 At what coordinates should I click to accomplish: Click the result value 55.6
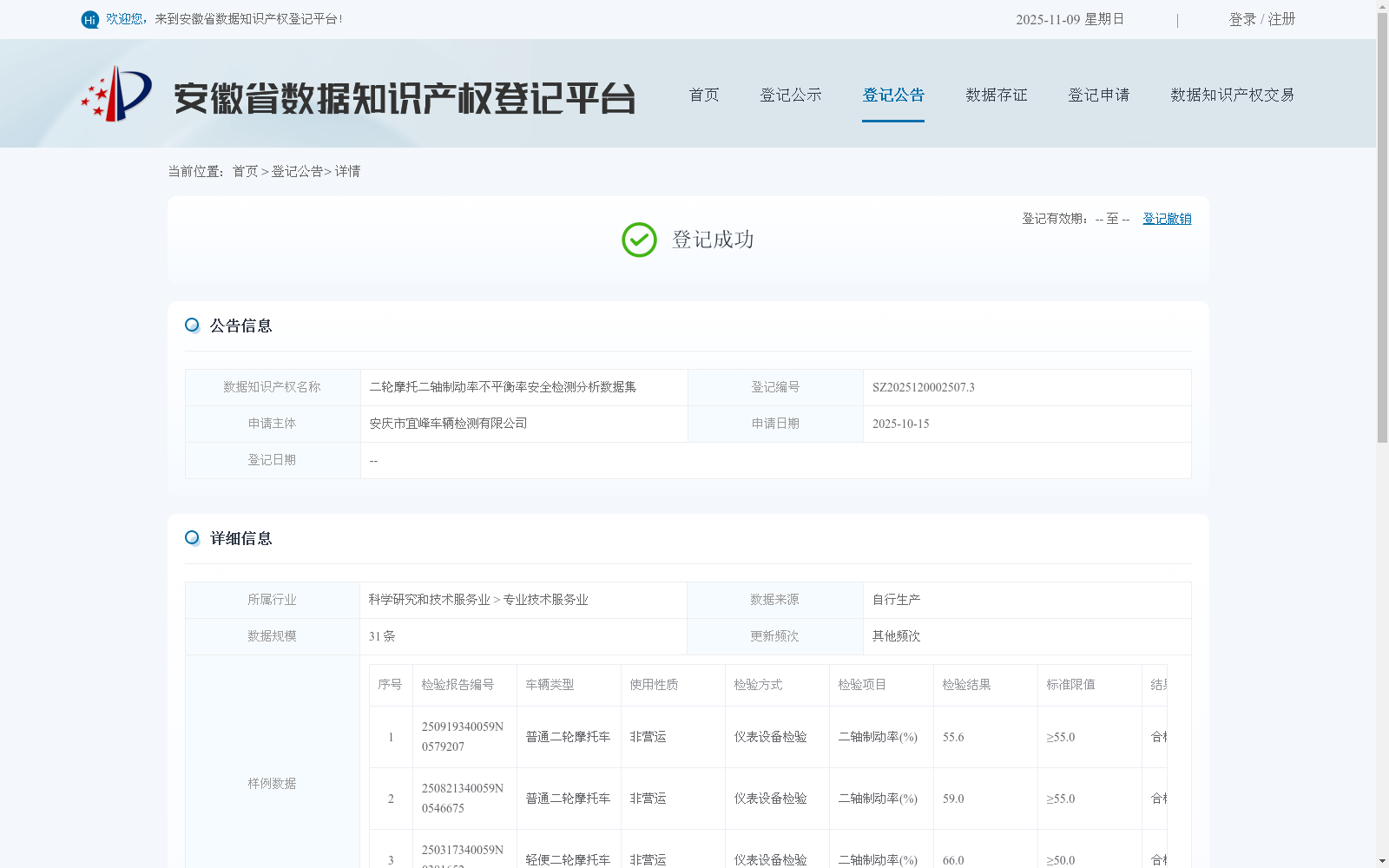[x=953, y=737]
